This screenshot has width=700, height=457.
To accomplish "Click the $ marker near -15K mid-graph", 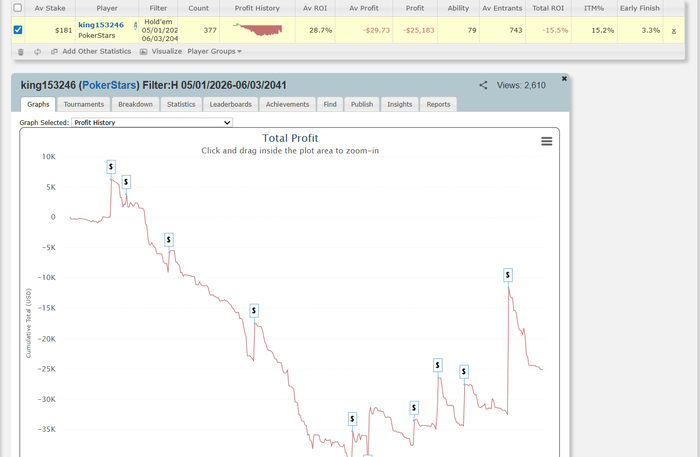I will (254, 311).
